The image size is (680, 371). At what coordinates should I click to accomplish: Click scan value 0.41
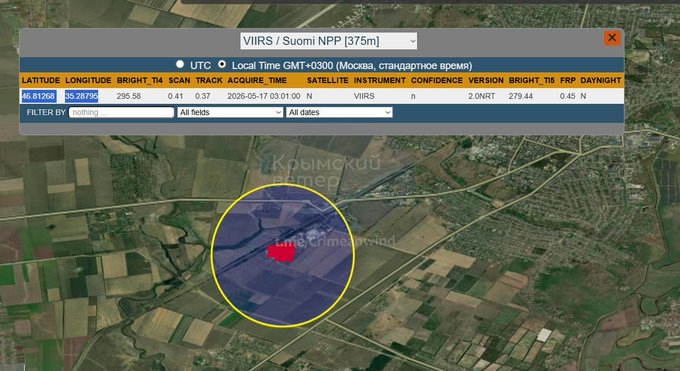[x=176, y=96]
